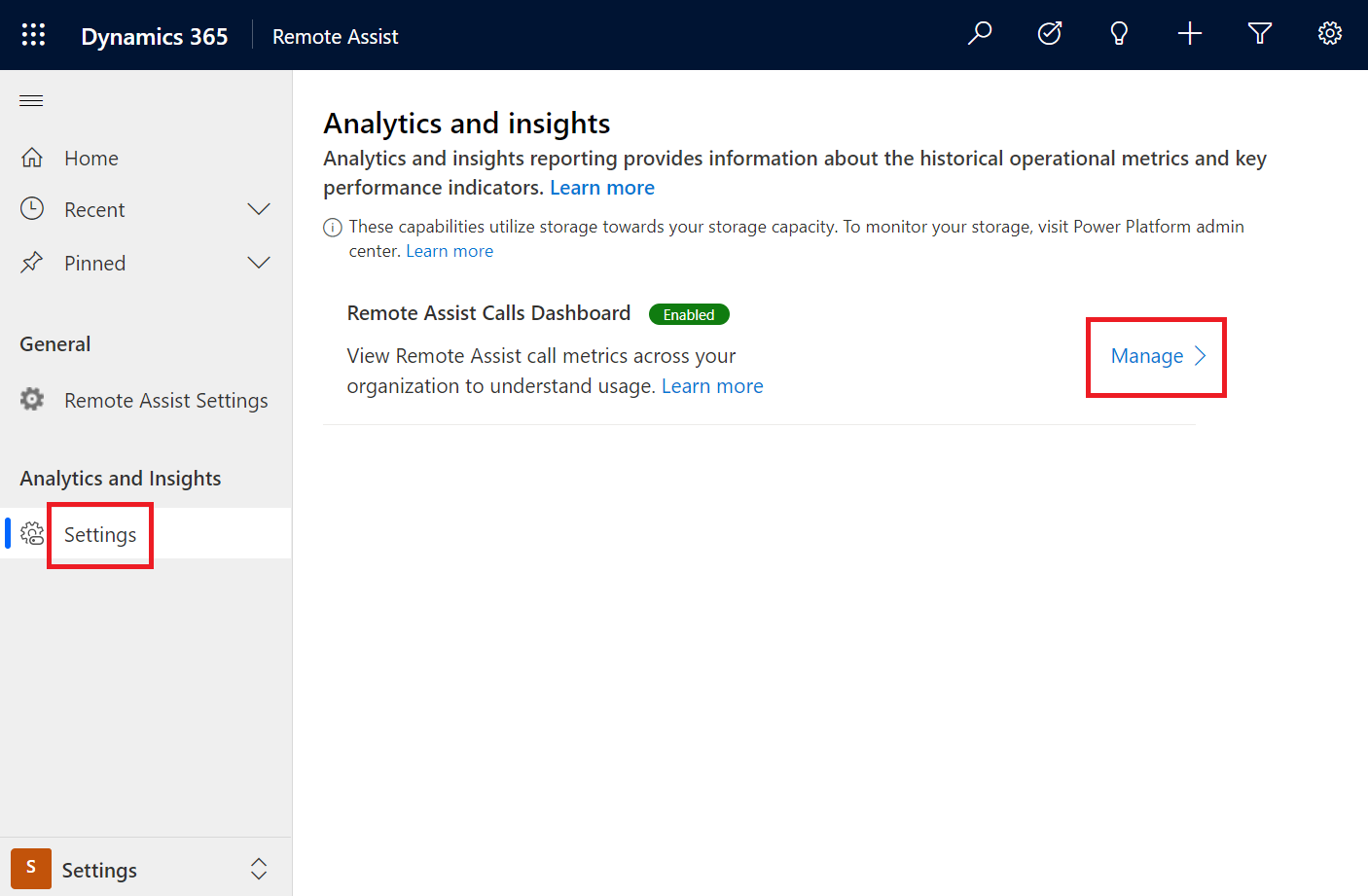This screenshot has width=1368, height=896.
Task: Open the area switcher up-down arrows
Action: pos(259,869)
